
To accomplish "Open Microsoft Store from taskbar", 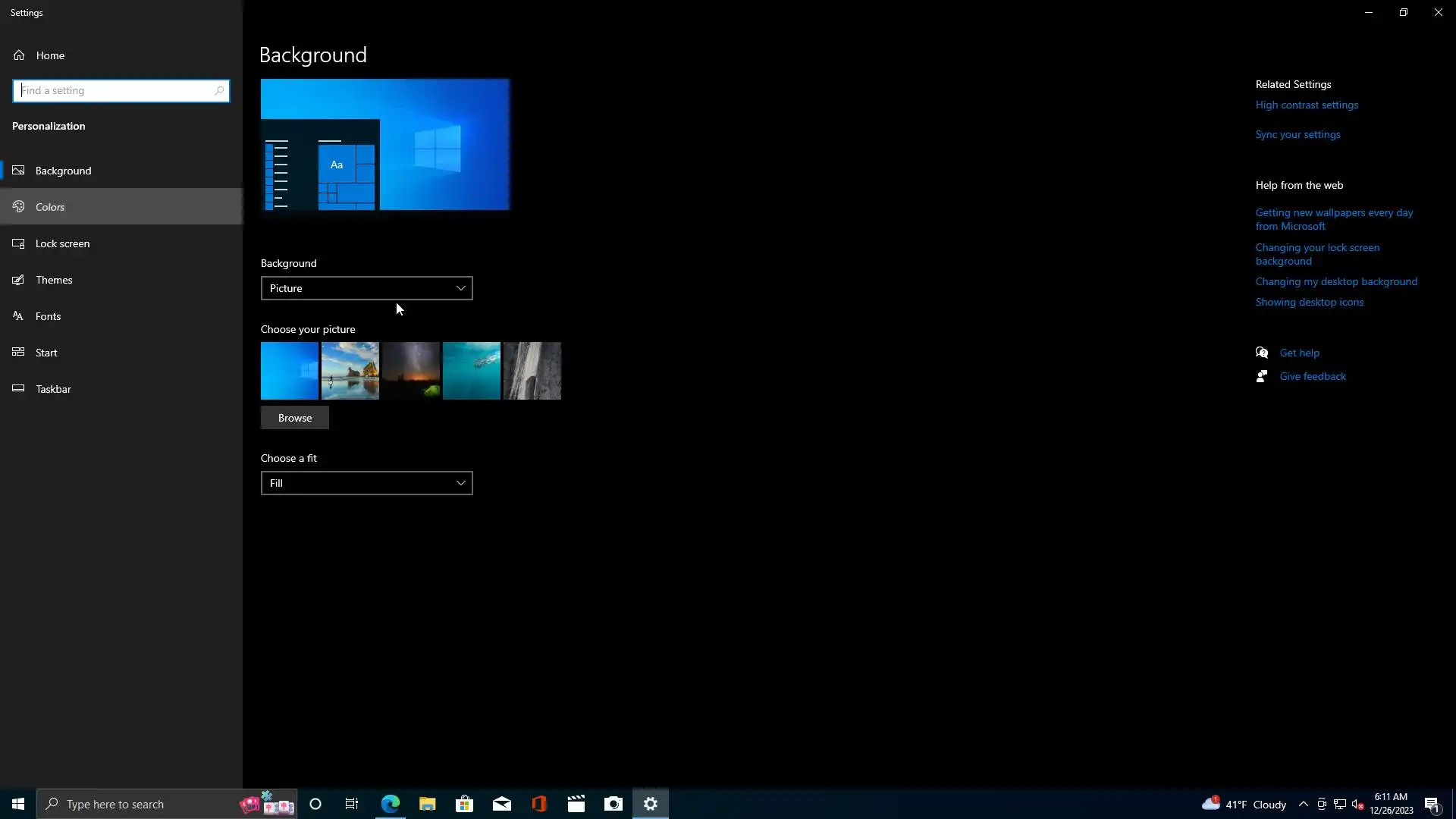I will 465,804.
